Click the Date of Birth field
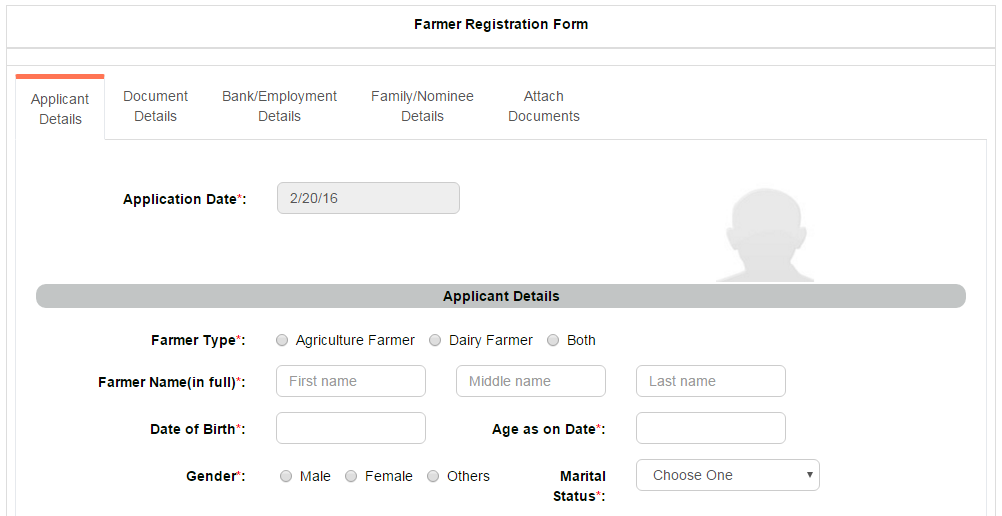The height and width of the screenshot is (516, 1002). pyautogui.click(x=350, y=428)
